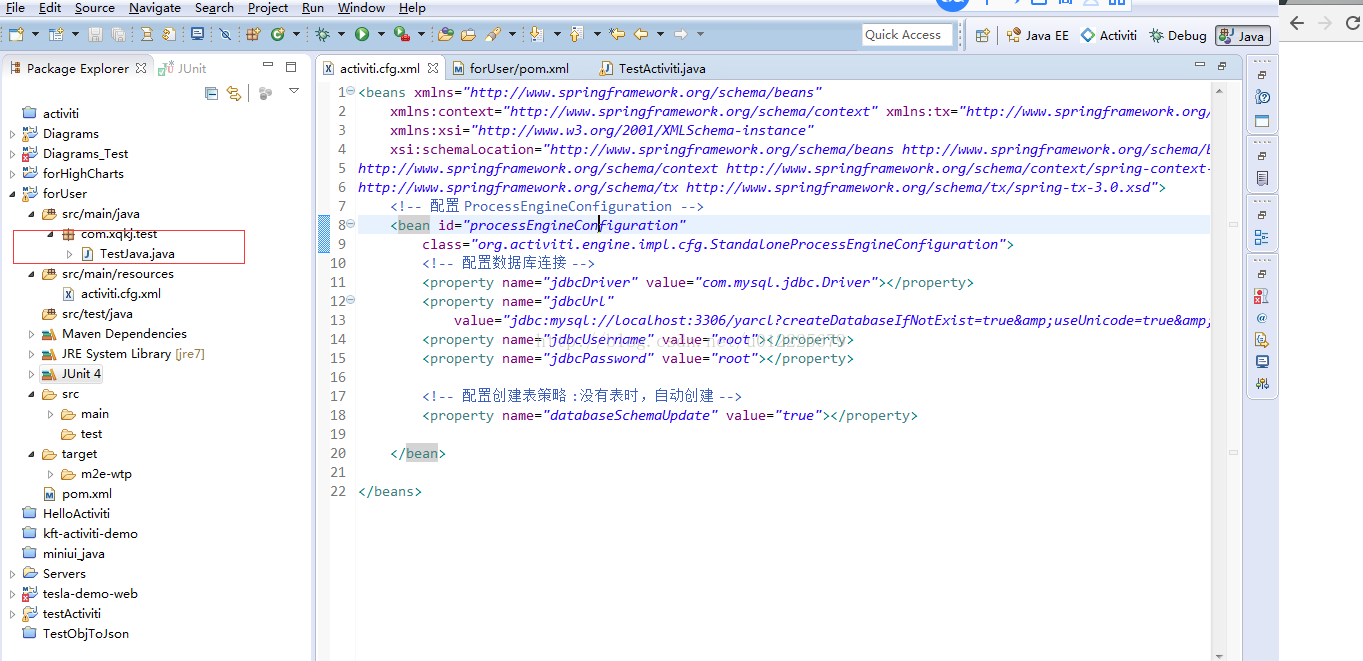This screenshot has height=661, width=1363.
Task: Click the red-X Problems view icon in right trim
Action: pos(1262,296)
